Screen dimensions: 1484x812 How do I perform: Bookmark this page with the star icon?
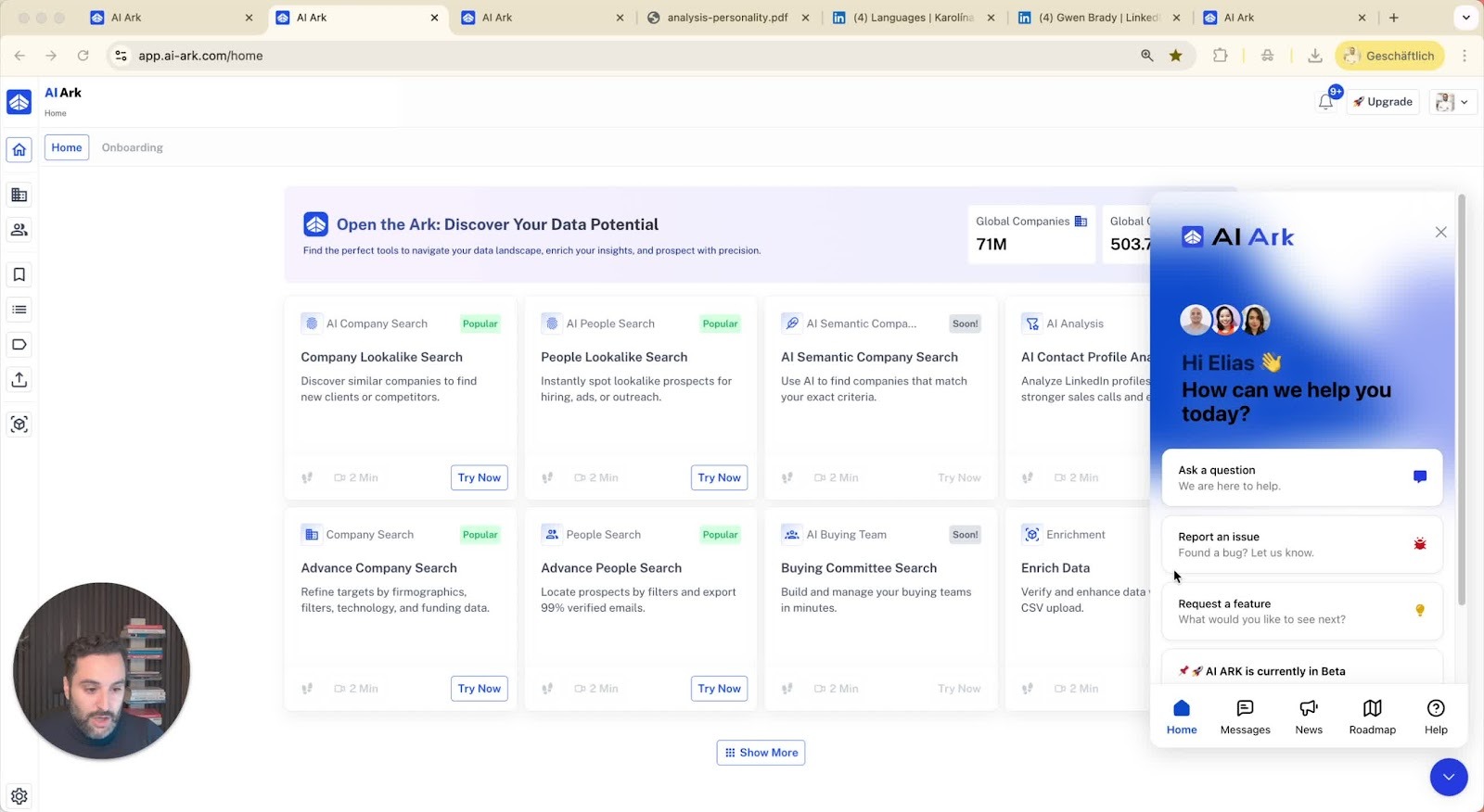pos(1176,56)
